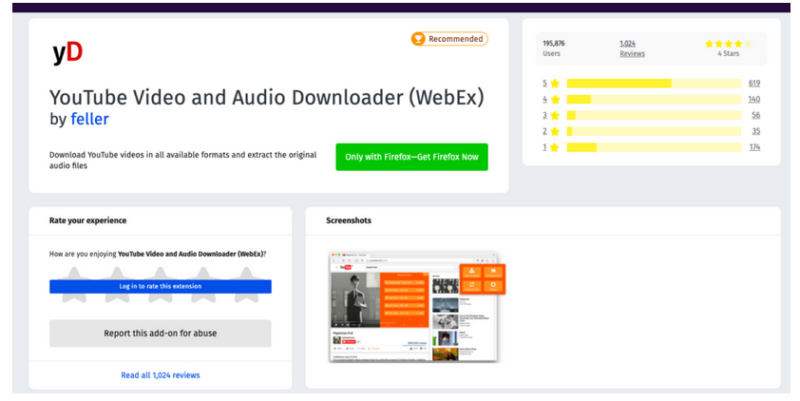Image resolution: width=800 pixels, height=401 pixels.
Task: Click the 4 Stars average rating stars
Action: (x=728, y=44)
